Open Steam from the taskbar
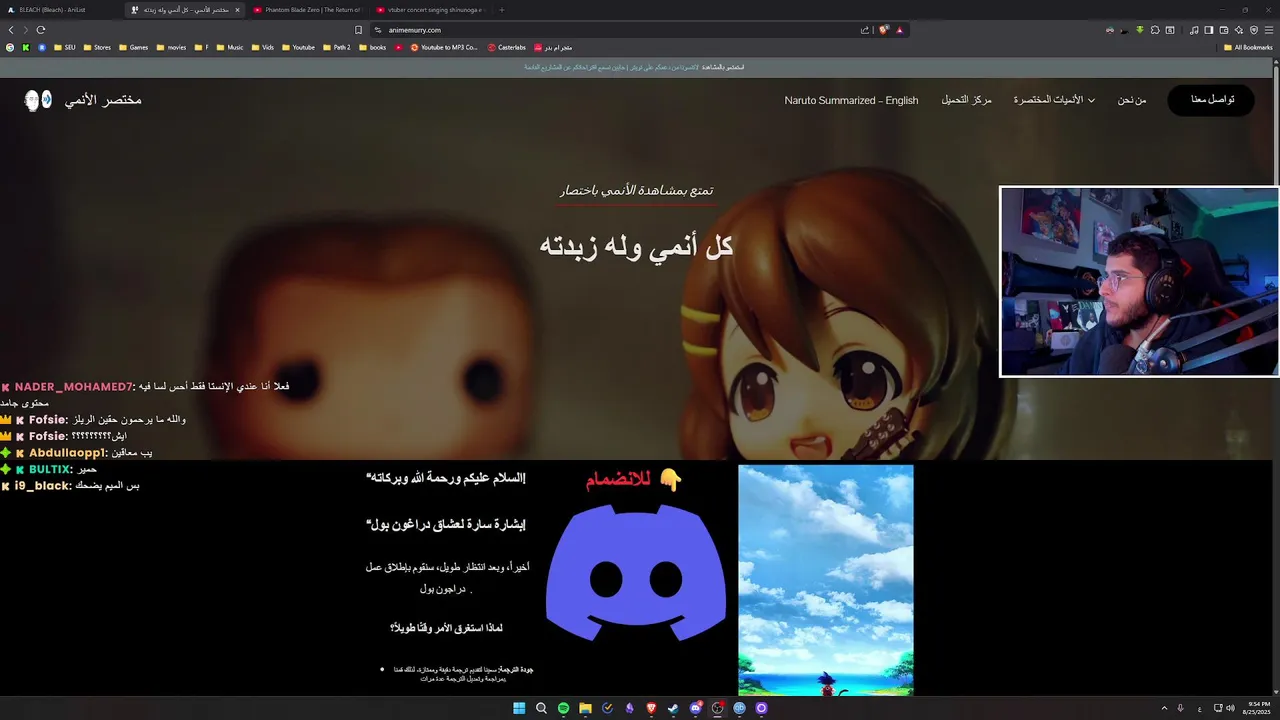Screen dimensions: 1280x720 tap(673, 708)
